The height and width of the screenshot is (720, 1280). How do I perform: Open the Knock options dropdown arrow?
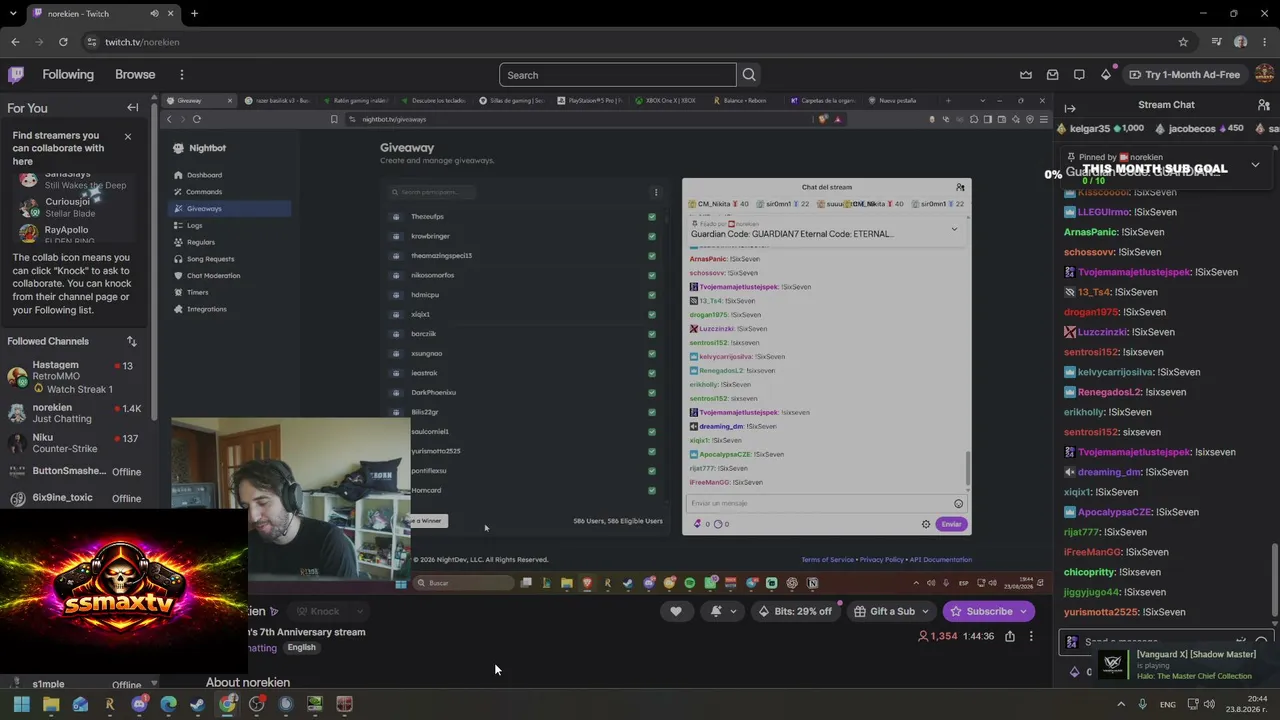coord(359,611)
